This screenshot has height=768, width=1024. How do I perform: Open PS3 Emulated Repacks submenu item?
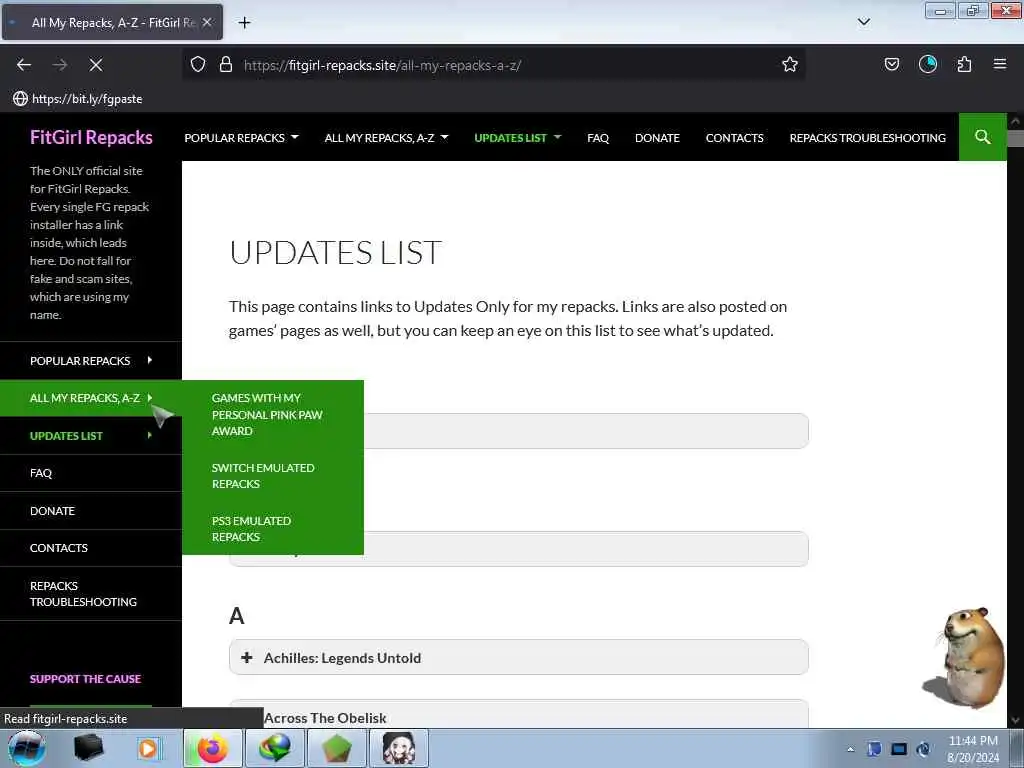251,529
